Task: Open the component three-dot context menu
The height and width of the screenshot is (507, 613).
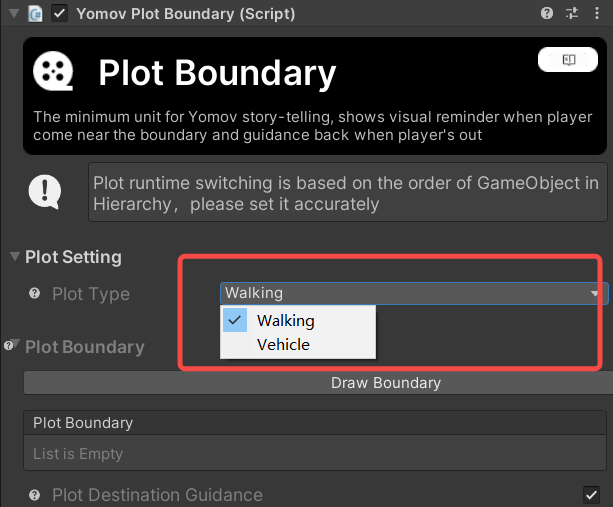Action: click(x=597, y=13)
